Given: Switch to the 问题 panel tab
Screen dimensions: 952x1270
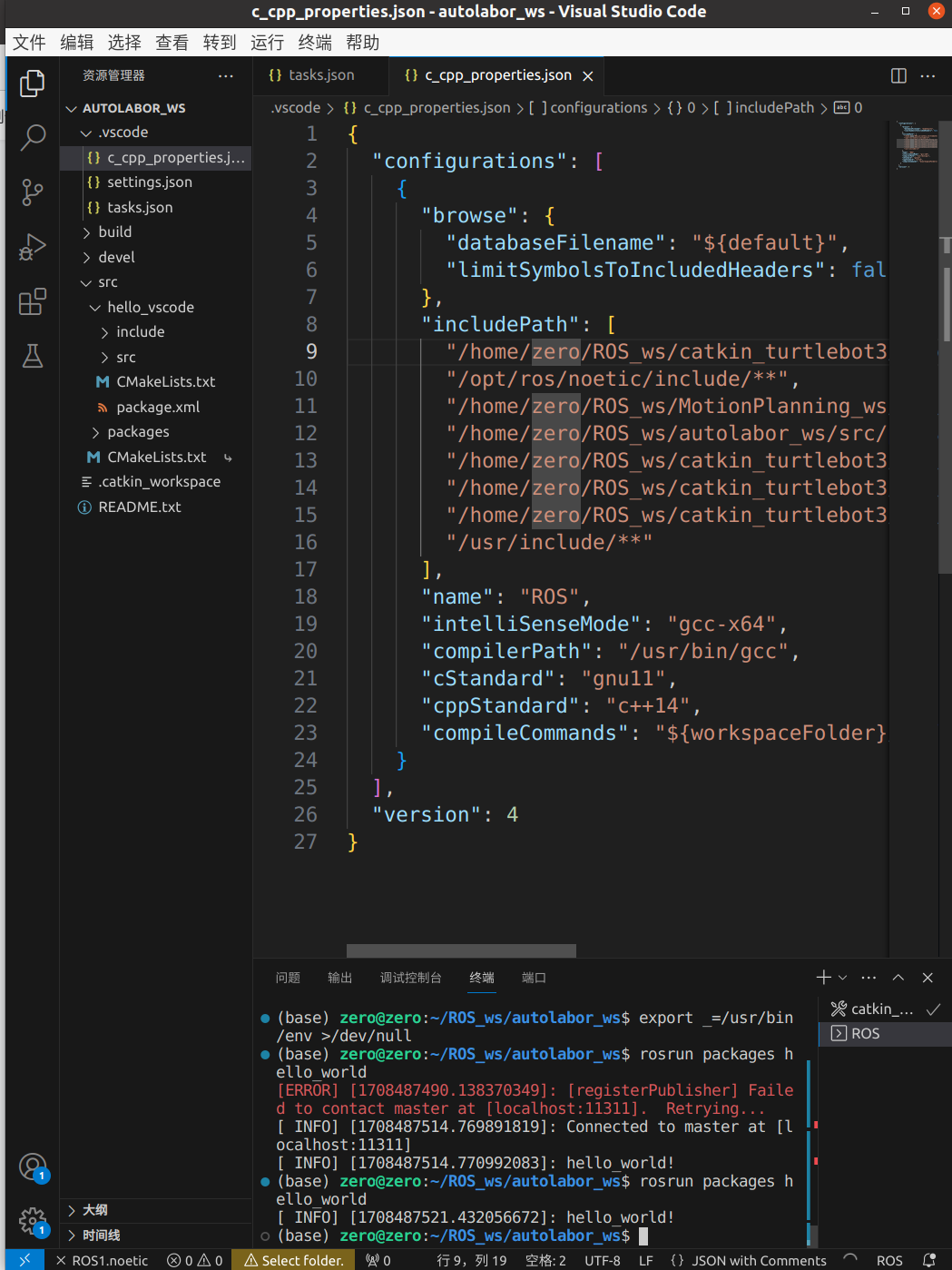Looking at the screenshot, I should [288, 978].
